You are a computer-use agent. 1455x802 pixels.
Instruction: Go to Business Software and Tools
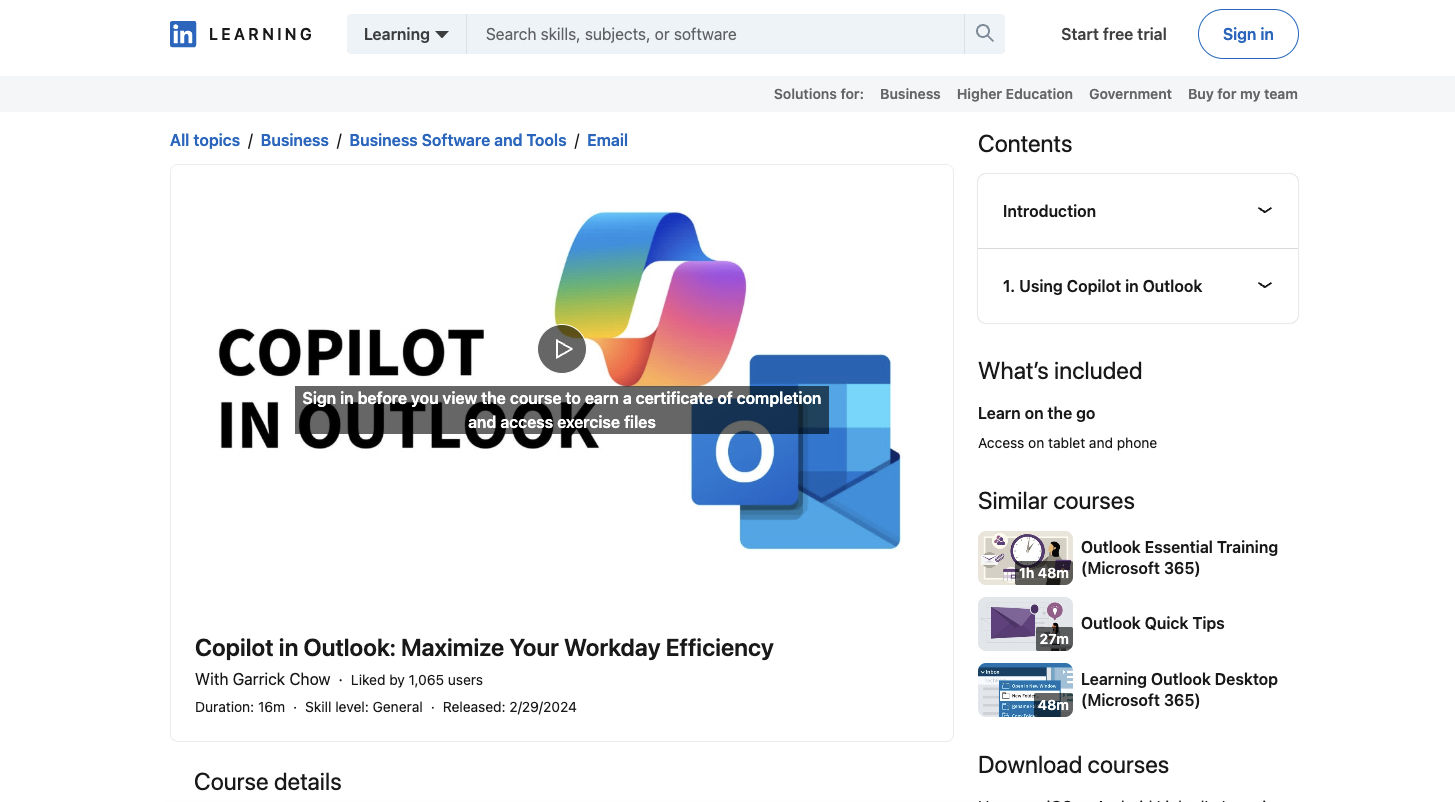point(457,140)
